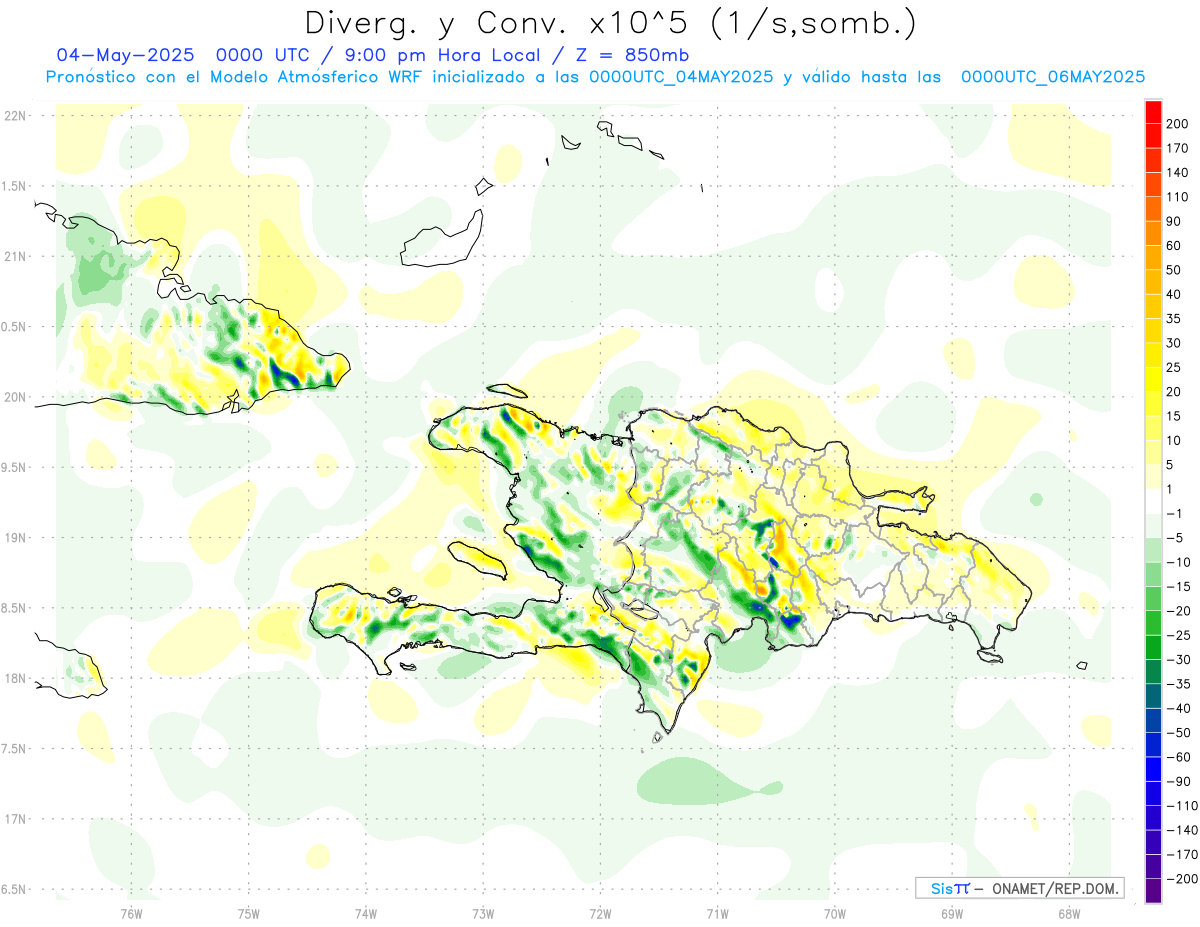Click the "21N" latitude label
This screenshot has height=927, width=1200.
point(15,256)
